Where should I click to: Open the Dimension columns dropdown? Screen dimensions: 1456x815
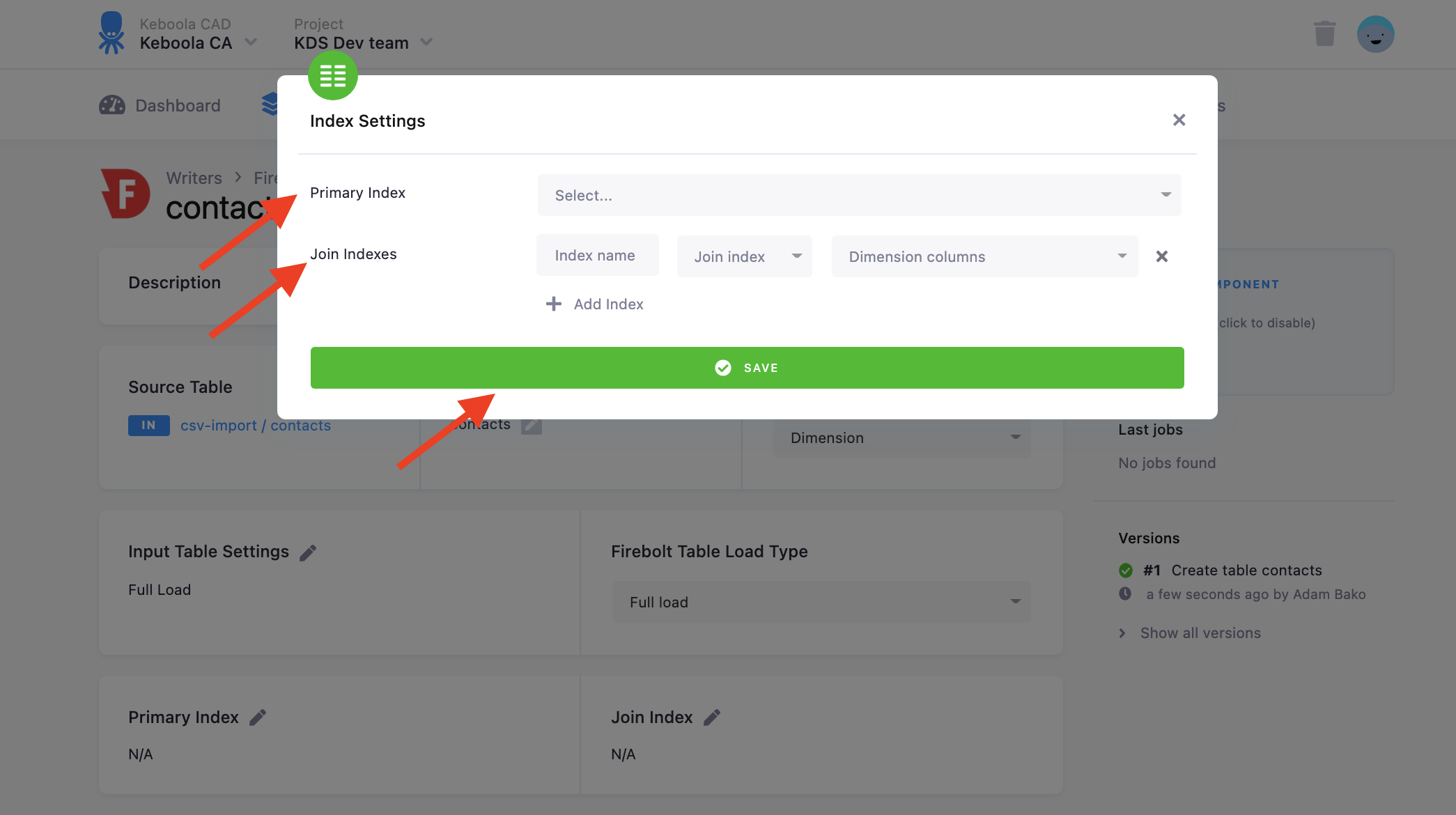point(984,256)
